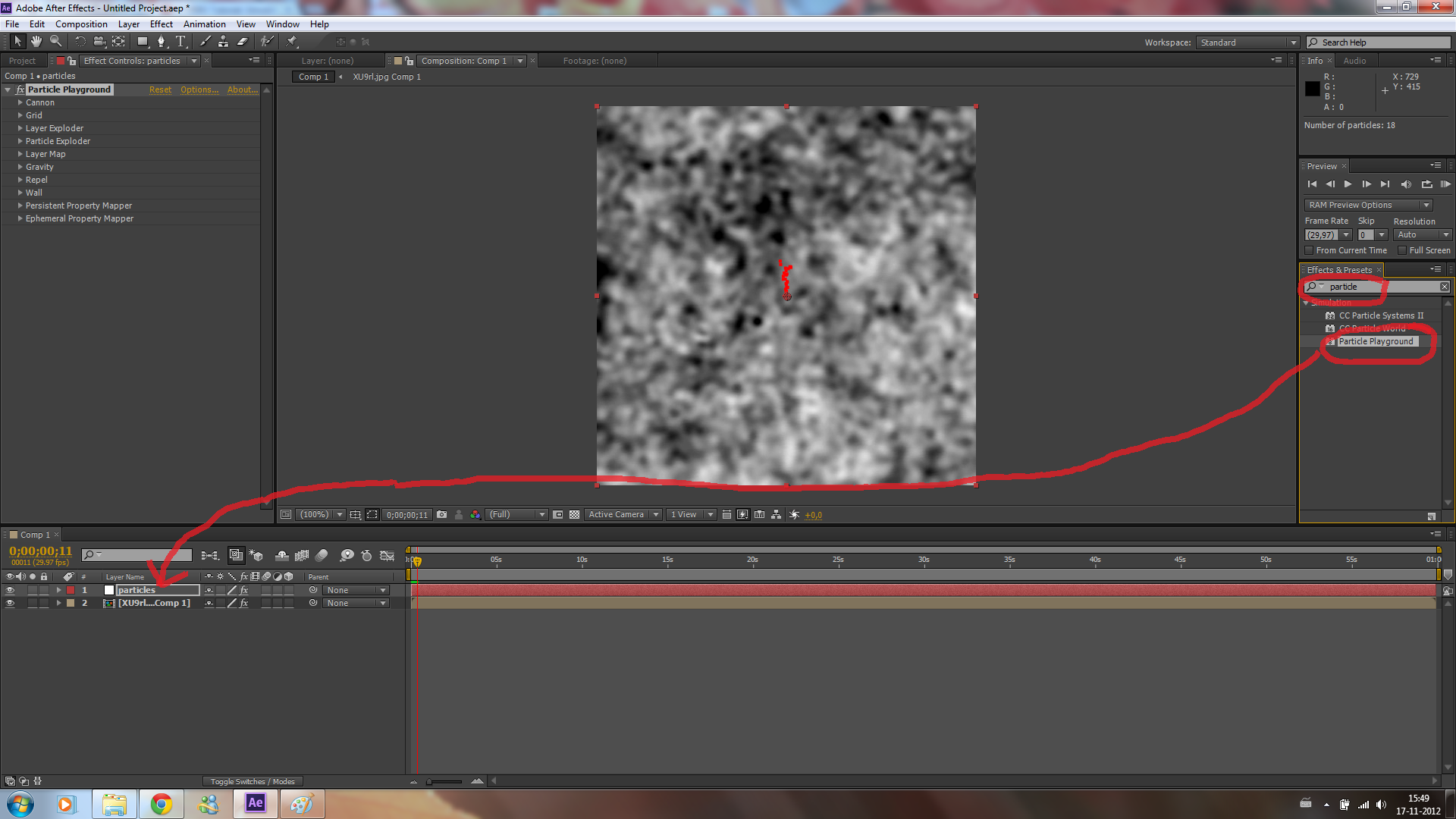Toggle fx switch on particles layer
1456x819 pixels.
[244, 590]
